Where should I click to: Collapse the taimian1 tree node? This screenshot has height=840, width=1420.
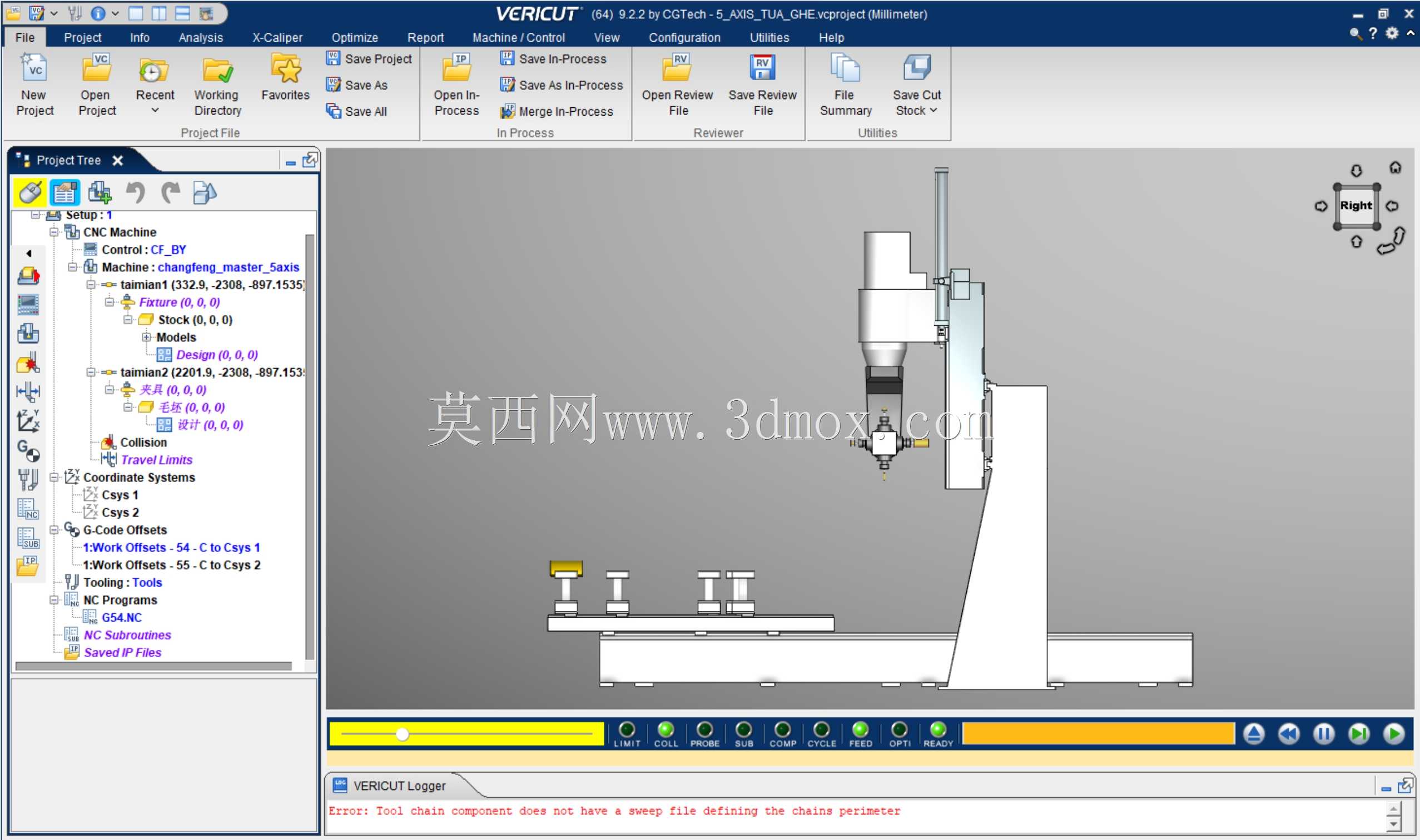point(91,285)
